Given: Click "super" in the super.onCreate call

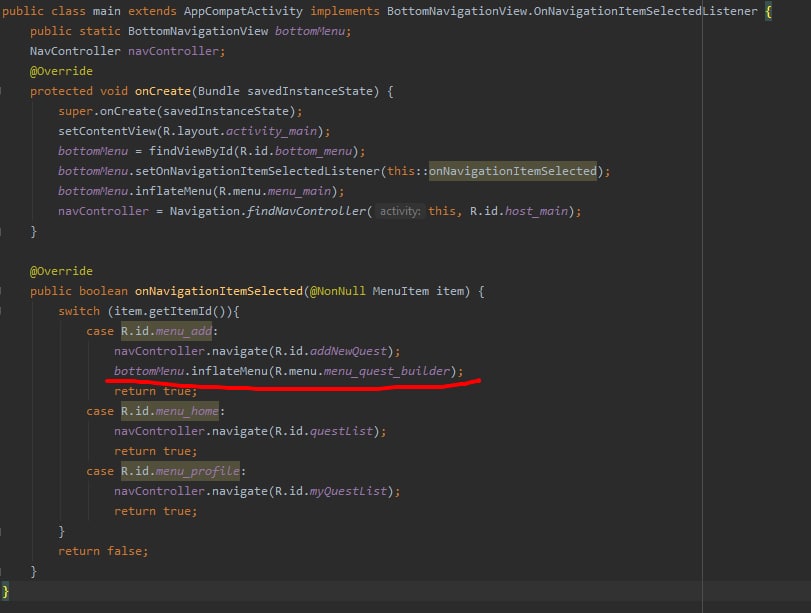Looking at the screenshot, I should click(x=75, y=111).
